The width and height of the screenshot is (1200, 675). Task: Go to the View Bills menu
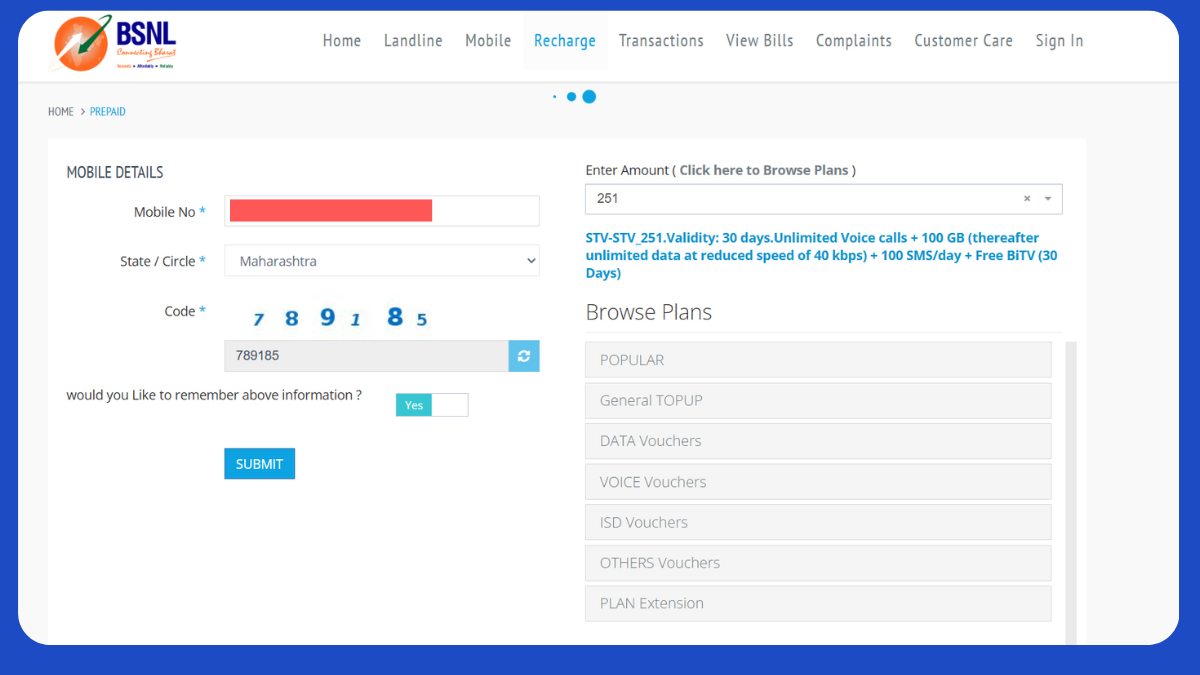point(759,41)
